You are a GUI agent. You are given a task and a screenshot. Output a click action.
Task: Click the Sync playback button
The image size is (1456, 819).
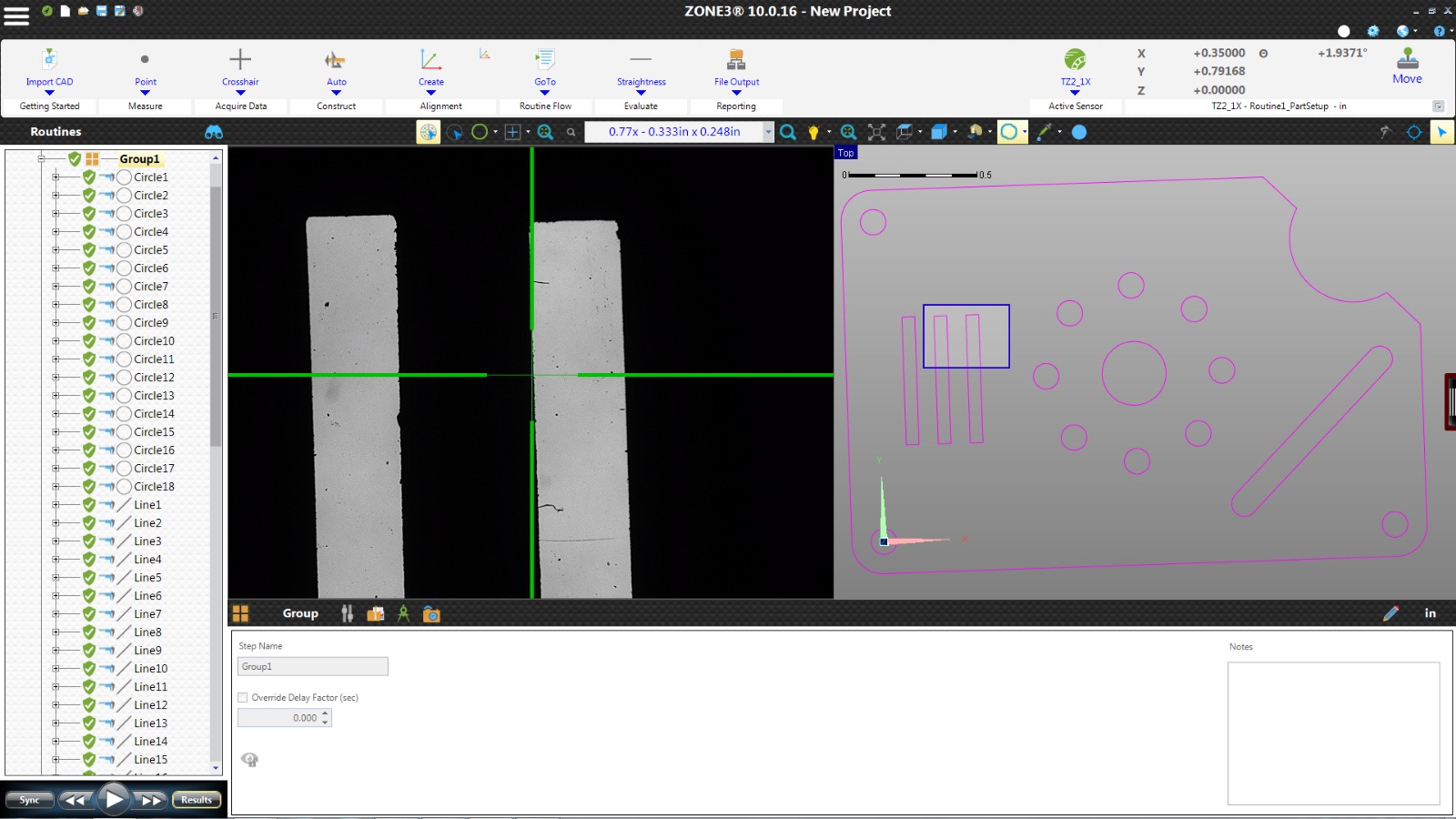click(x=29, y=799)
